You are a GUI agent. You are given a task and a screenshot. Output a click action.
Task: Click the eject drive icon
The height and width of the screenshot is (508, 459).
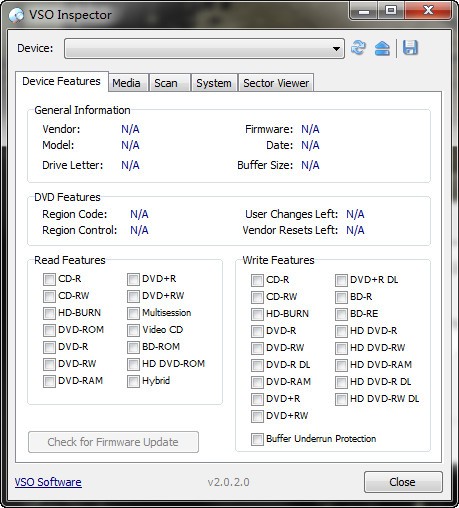(382, 48)
